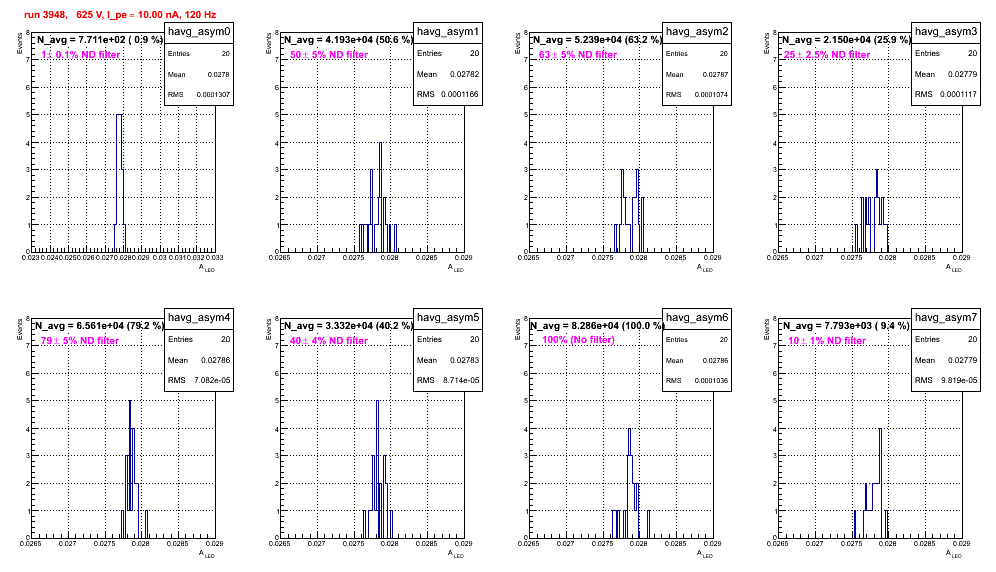Select the havg_asym0 stats box title
The width and height of the screenshot is (996, 572).
tap(199, 31)
